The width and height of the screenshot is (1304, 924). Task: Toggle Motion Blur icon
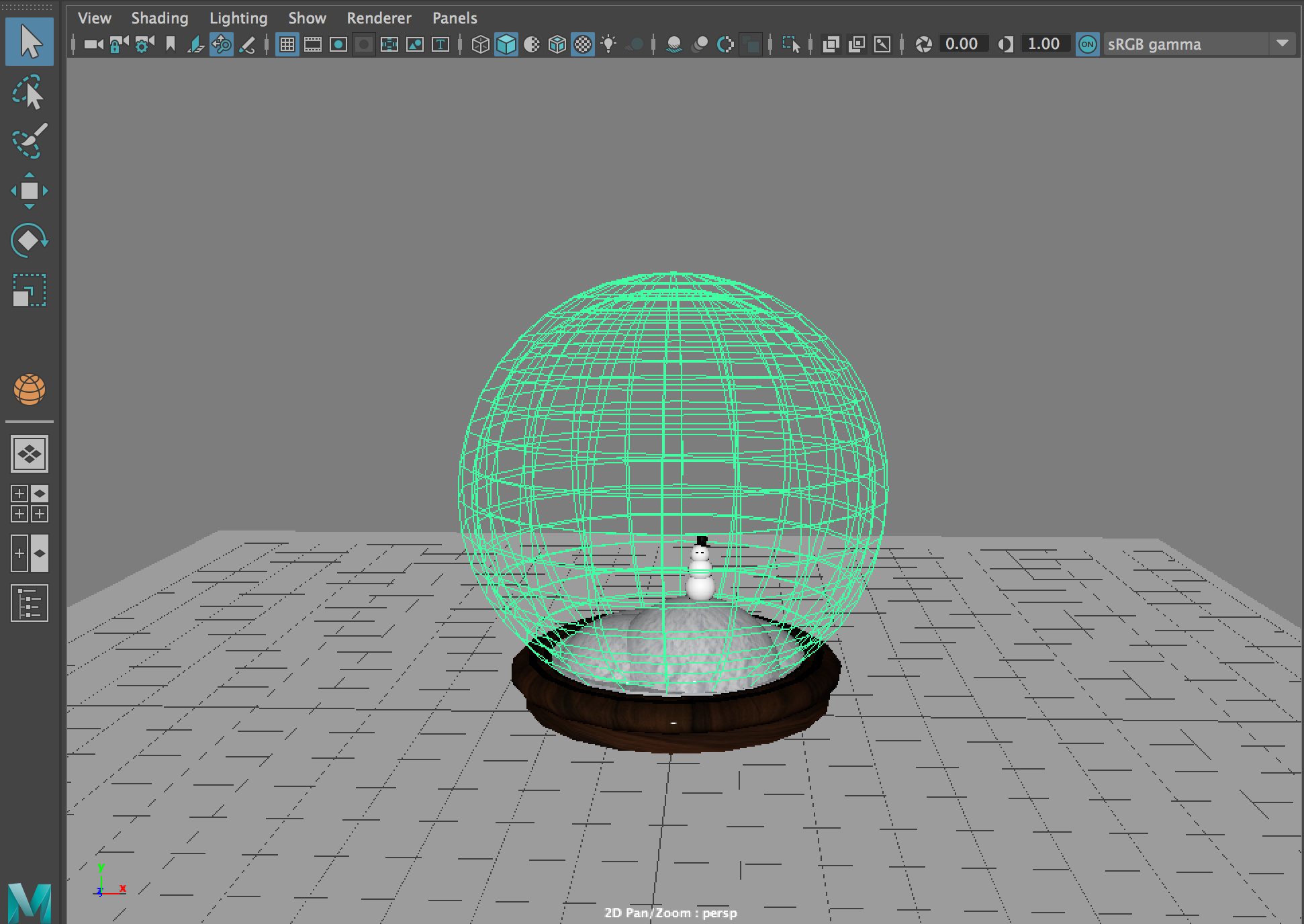[x=700, y=44]
